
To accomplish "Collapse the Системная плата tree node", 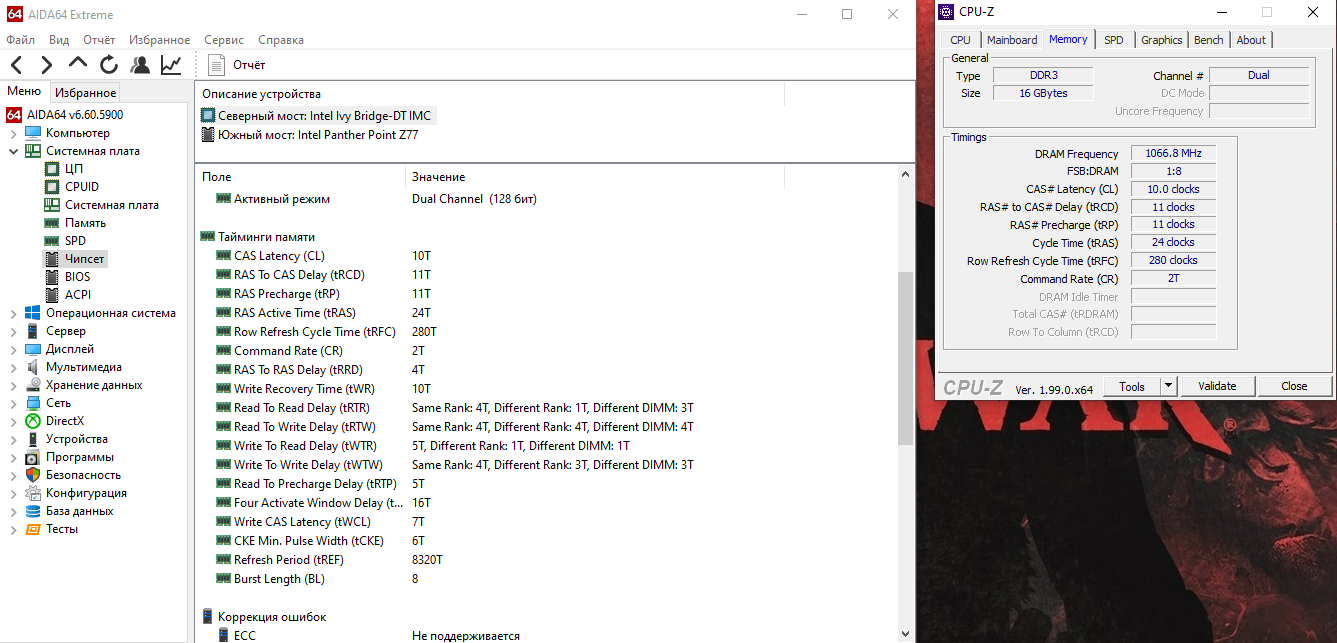I will pos(14,151).
